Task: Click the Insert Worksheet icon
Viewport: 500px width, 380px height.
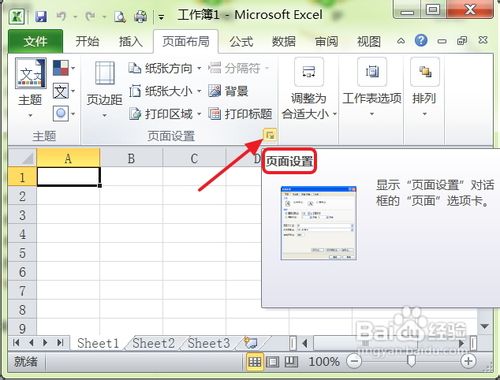Action: coord(251,343)
